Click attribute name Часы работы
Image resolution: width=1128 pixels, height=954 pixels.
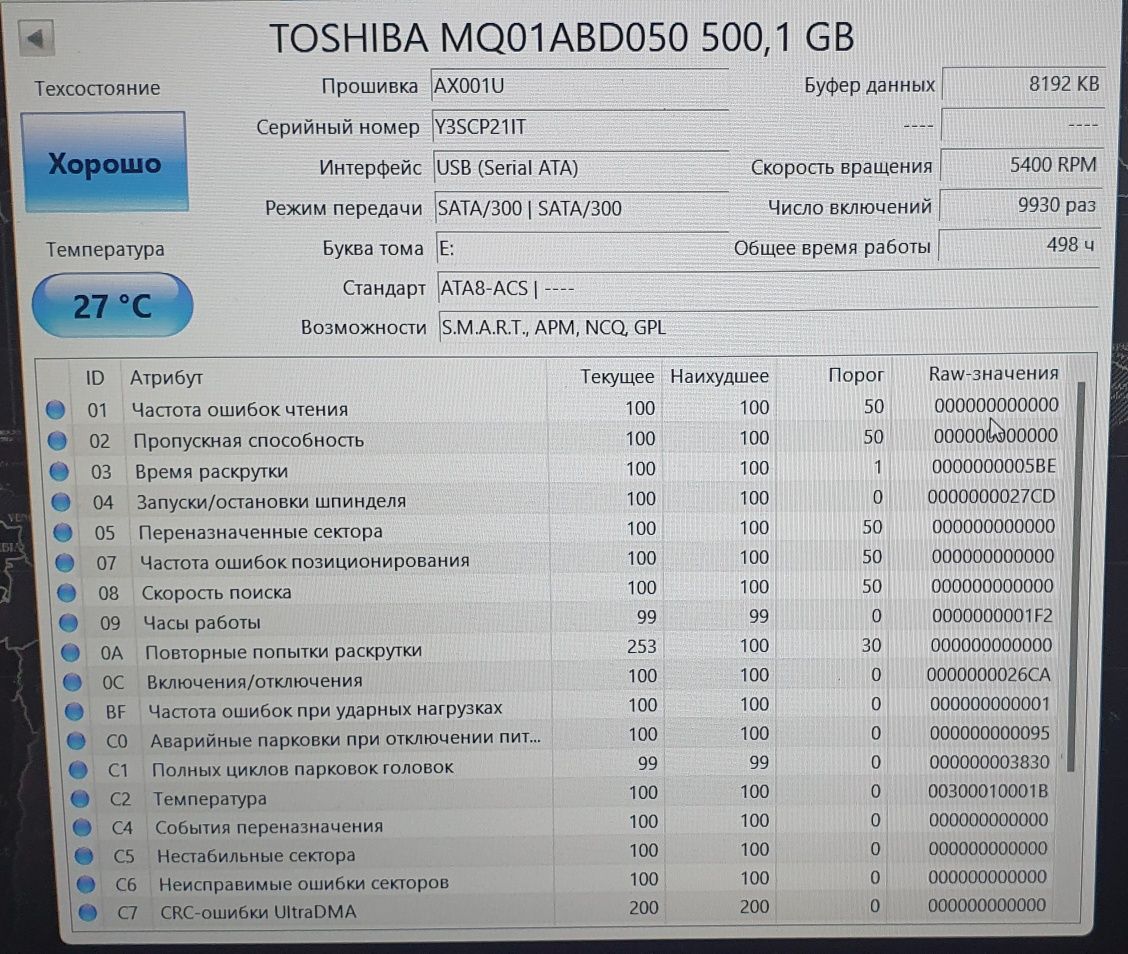click(x=202, y=623)
